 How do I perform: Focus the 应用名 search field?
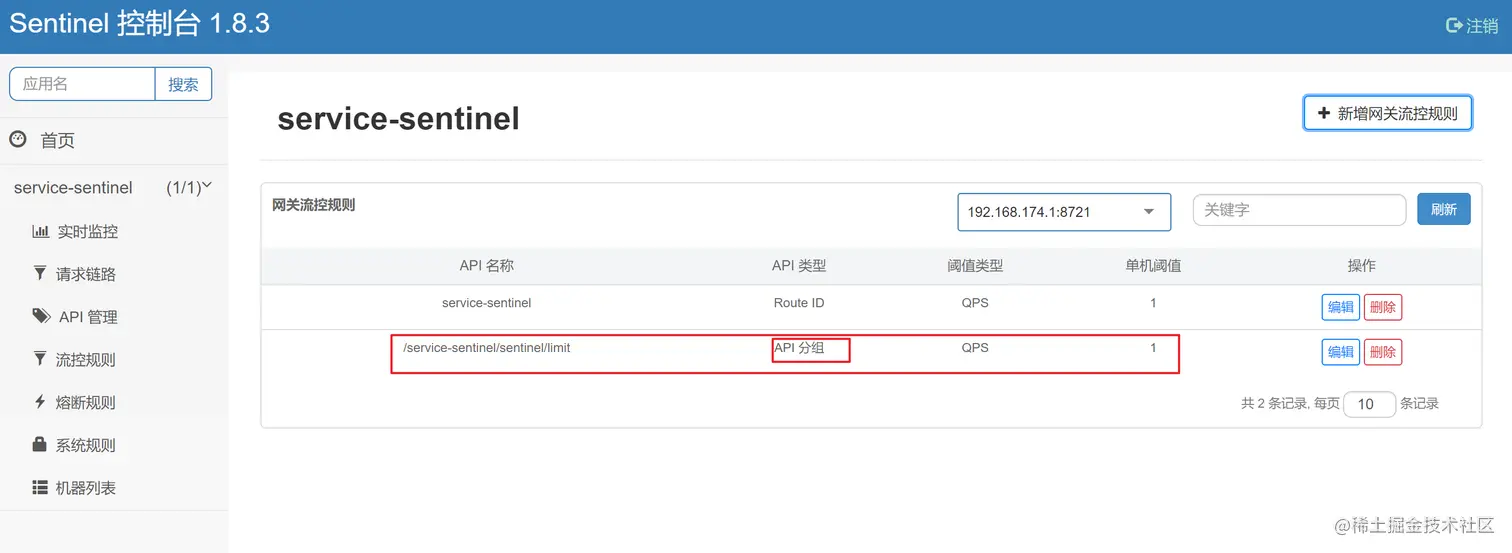tap(82, 84)
